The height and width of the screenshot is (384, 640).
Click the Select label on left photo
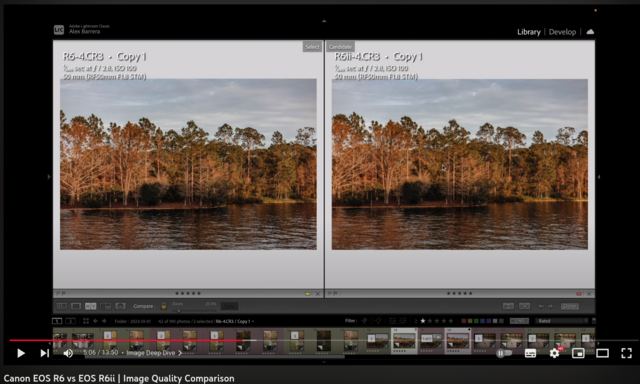pos(312,47)
